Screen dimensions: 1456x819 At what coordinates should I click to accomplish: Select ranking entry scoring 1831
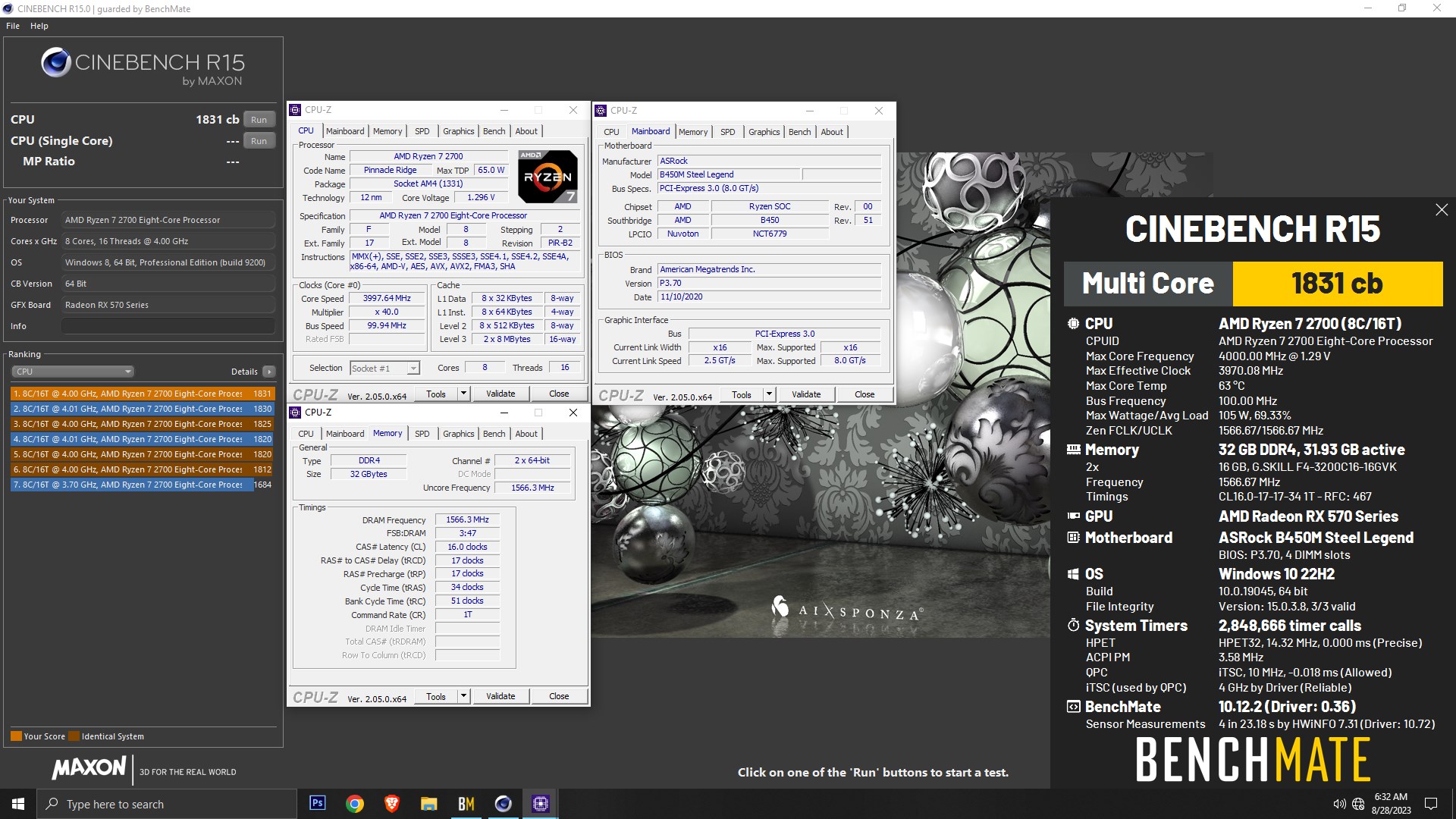point(142,394)
